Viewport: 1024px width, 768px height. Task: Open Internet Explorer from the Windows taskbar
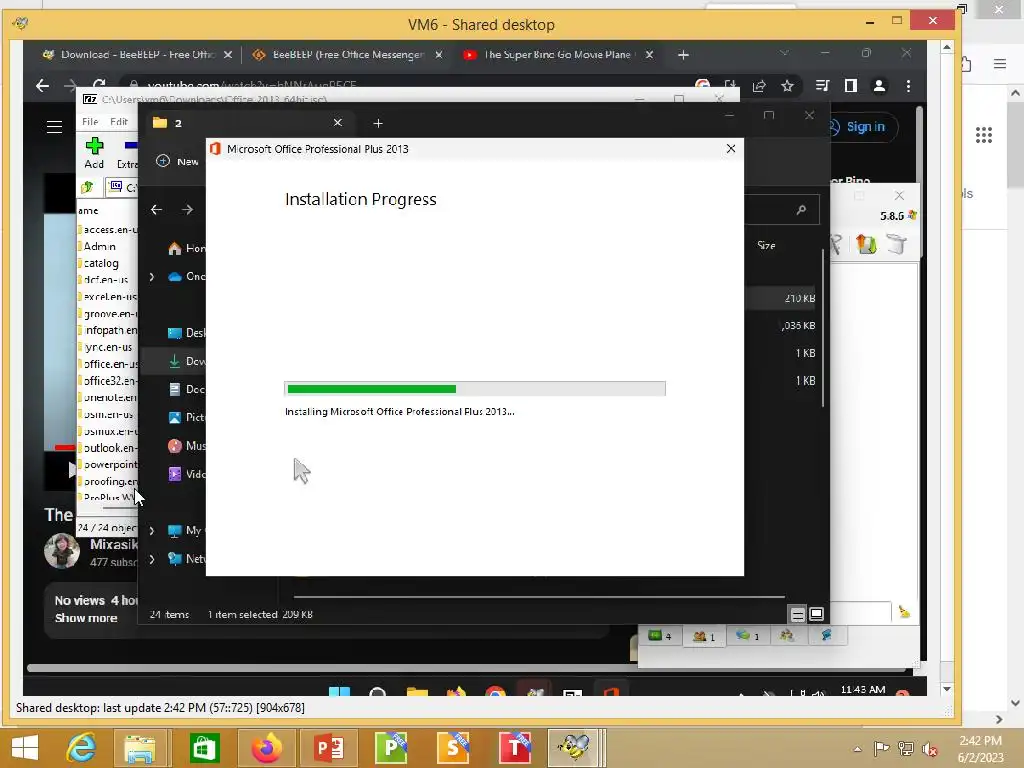click(81, 748)
